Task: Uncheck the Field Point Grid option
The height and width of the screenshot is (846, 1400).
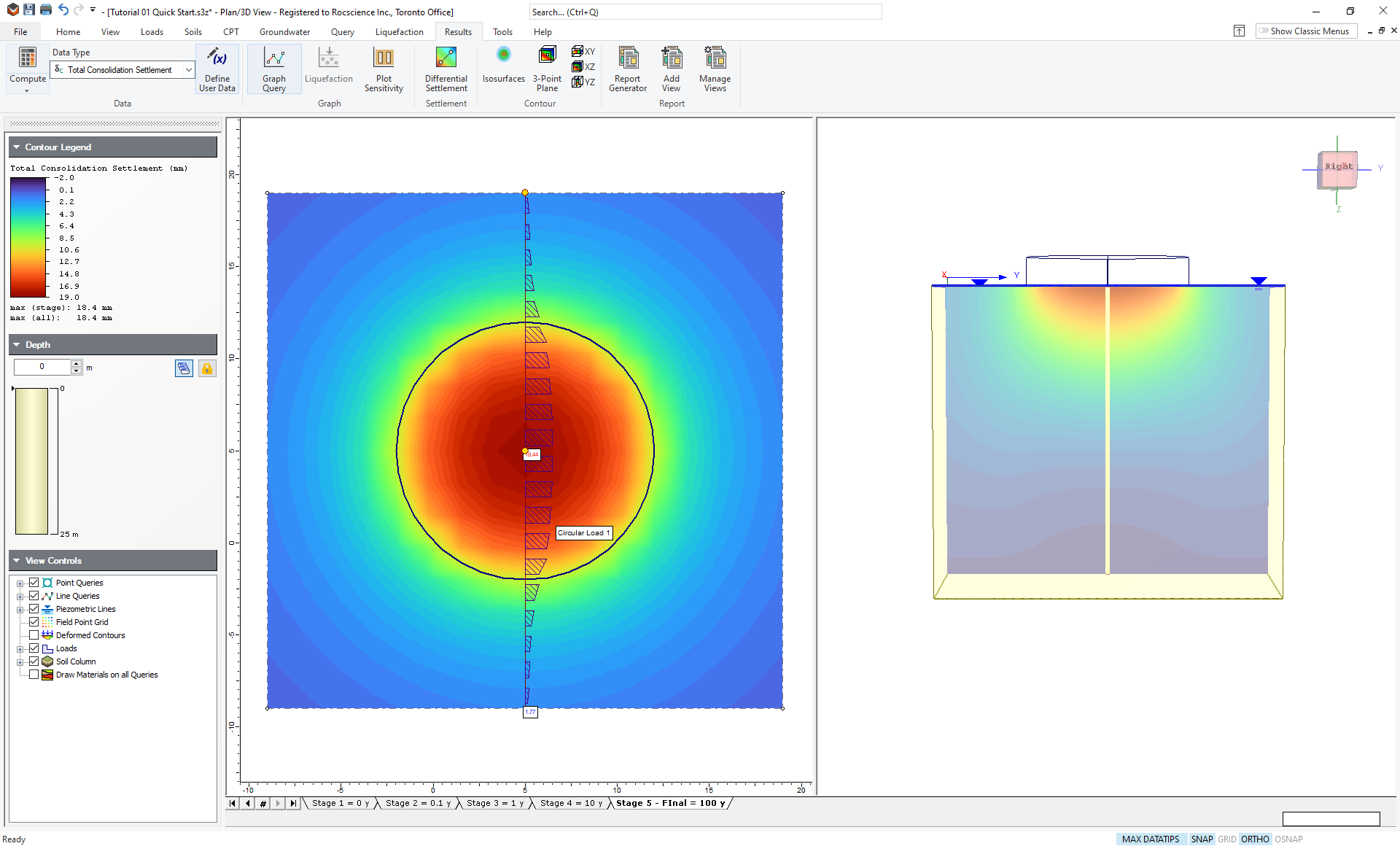Action: point(34,621)
